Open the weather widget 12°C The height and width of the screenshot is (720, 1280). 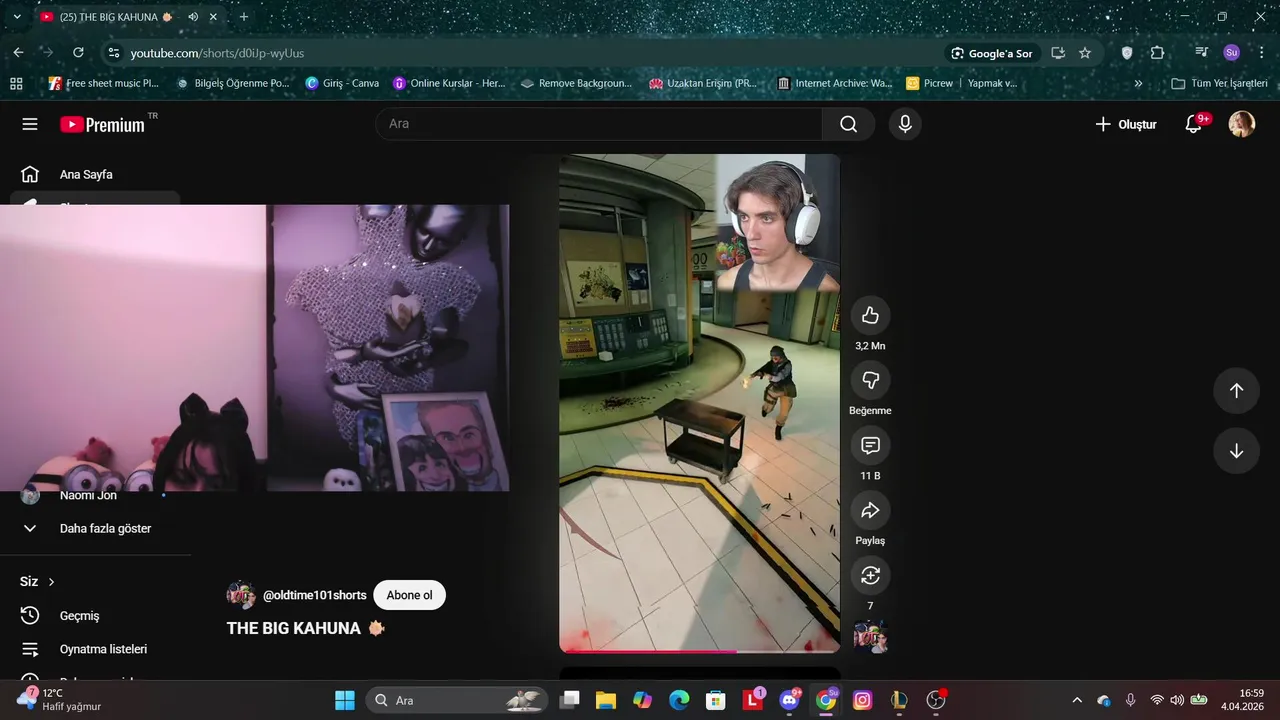point(60,700)
